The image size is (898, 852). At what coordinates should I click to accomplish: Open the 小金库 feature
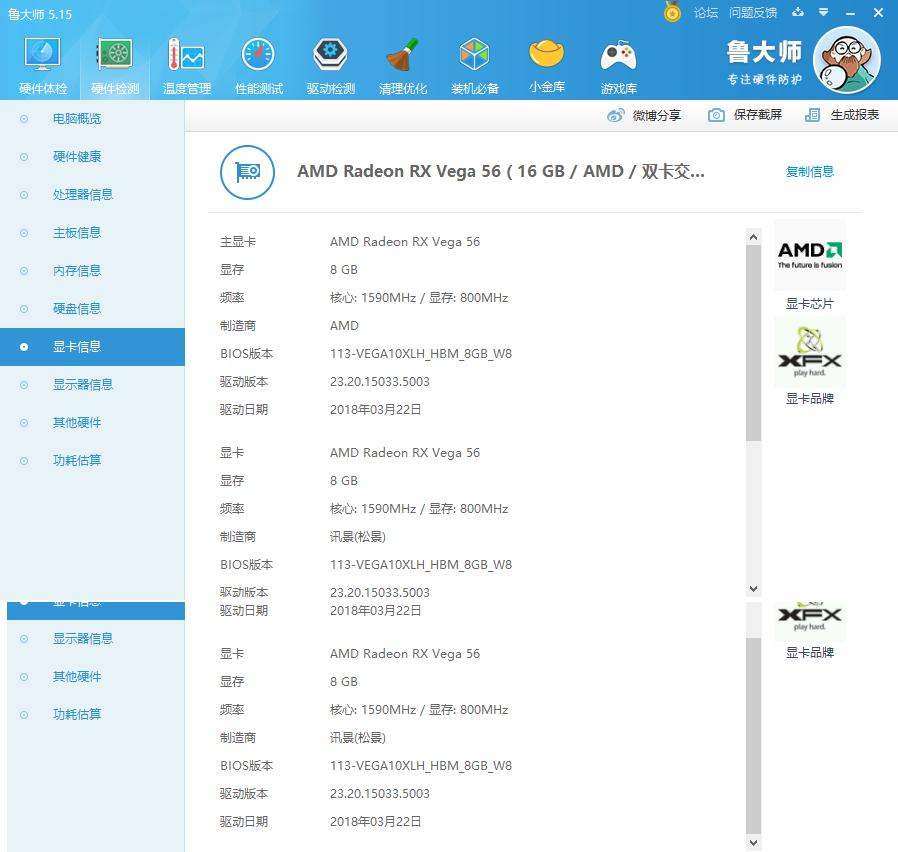pos(546,62)
